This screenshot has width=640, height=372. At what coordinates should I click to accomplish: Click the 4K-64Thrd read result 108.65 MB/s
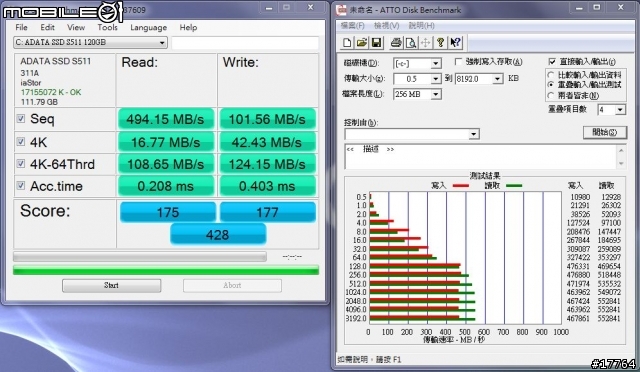pos(165,164)
